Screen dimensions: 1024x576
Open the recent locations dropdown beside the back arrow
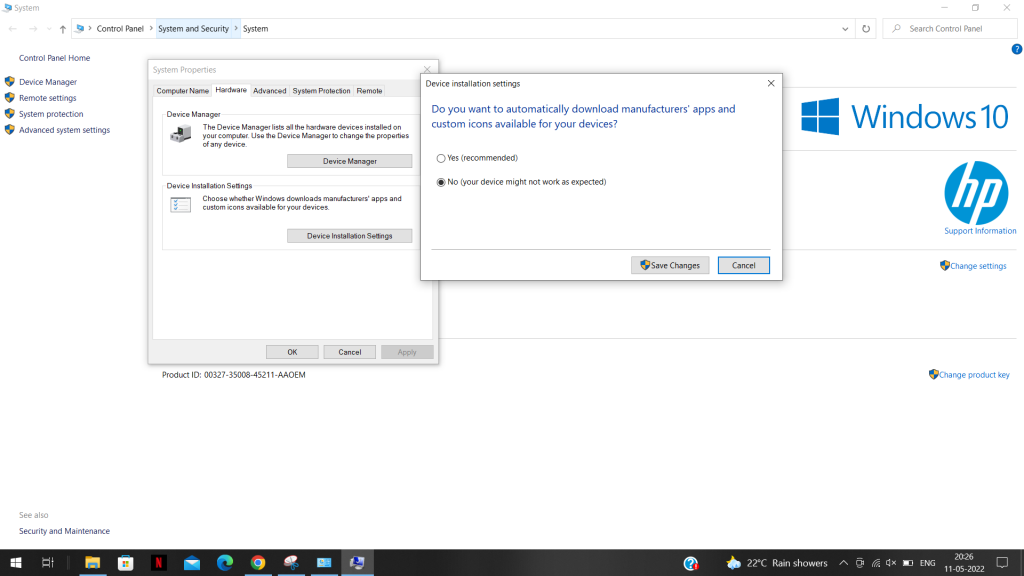click(46, 28)
